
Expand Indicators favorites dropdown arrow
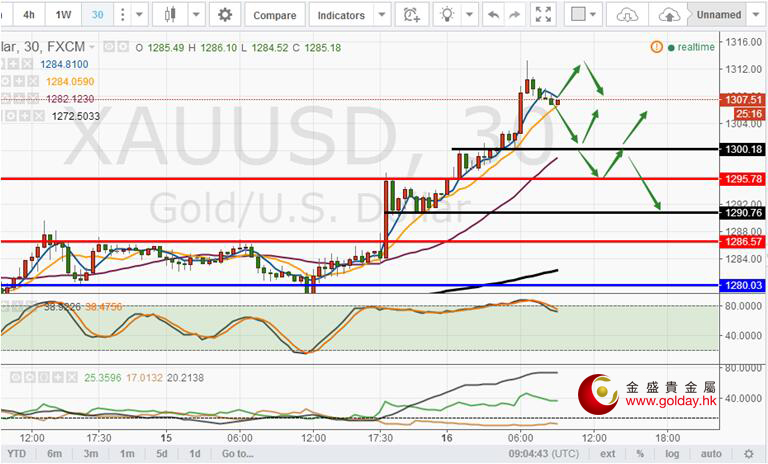click(x=382, y=15)
